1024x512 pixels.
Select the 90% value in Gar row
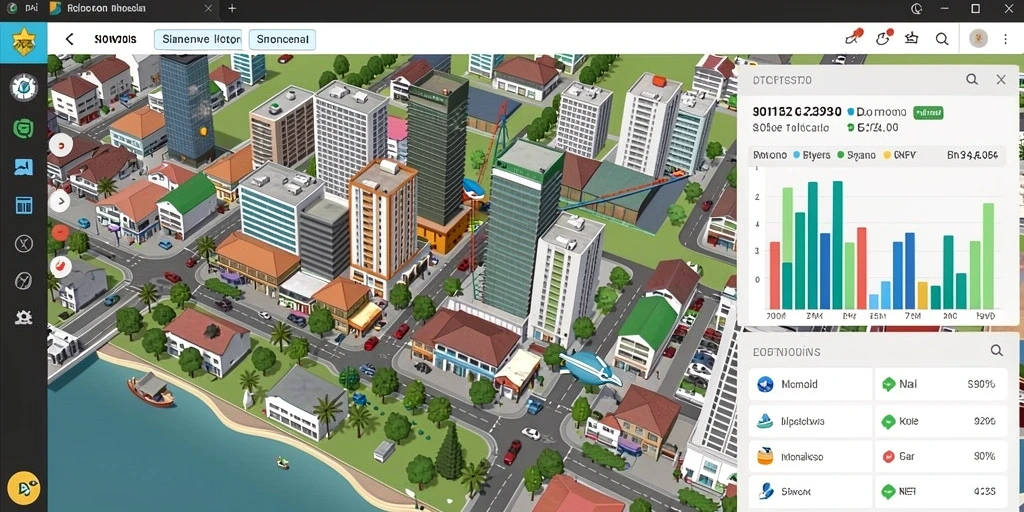click(984, 456)
